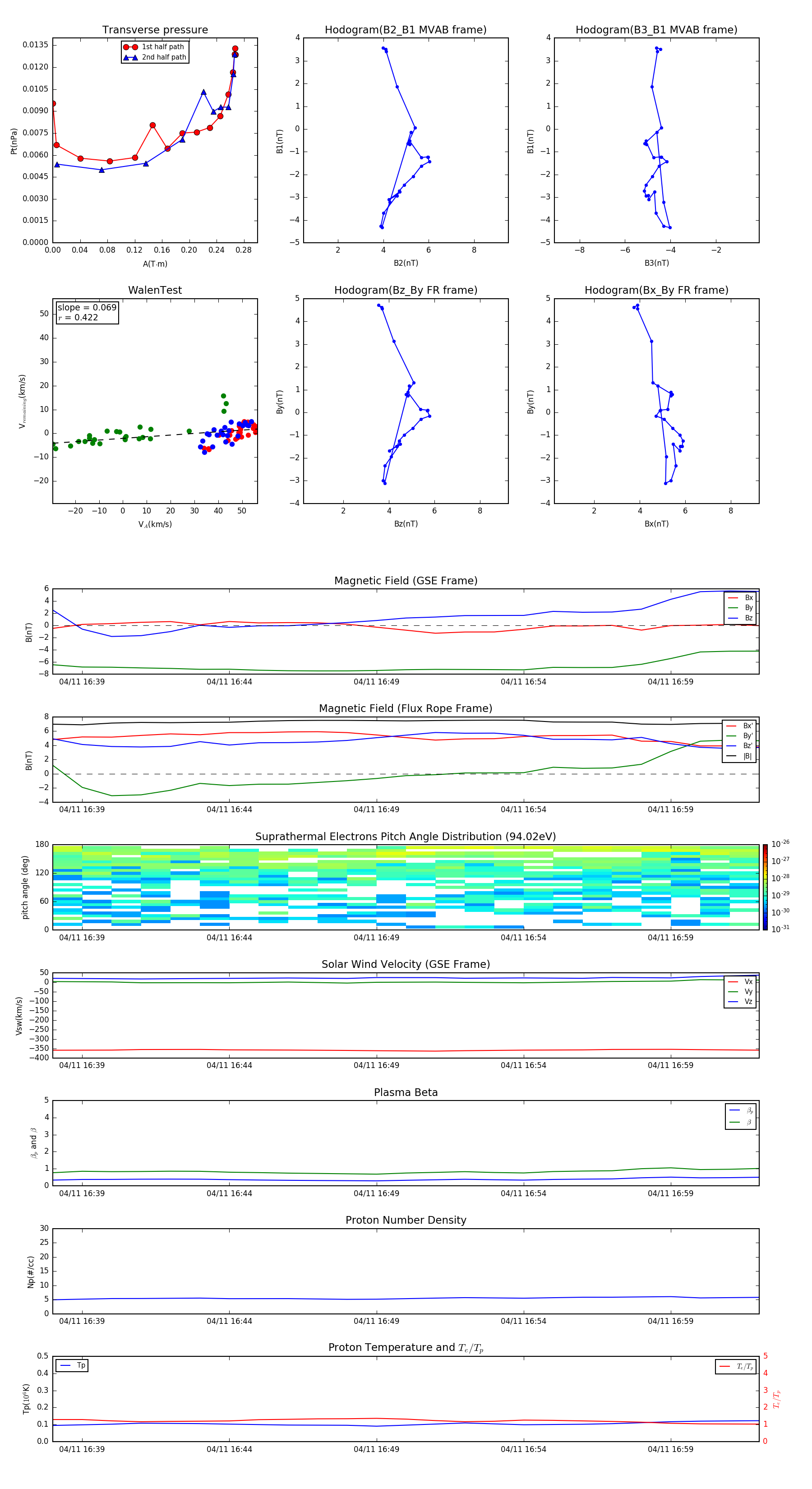Click the 'pitch angle (deg)' axis label
The width and height of the screenshot is (812, 1489).
[x=25, y=887]
